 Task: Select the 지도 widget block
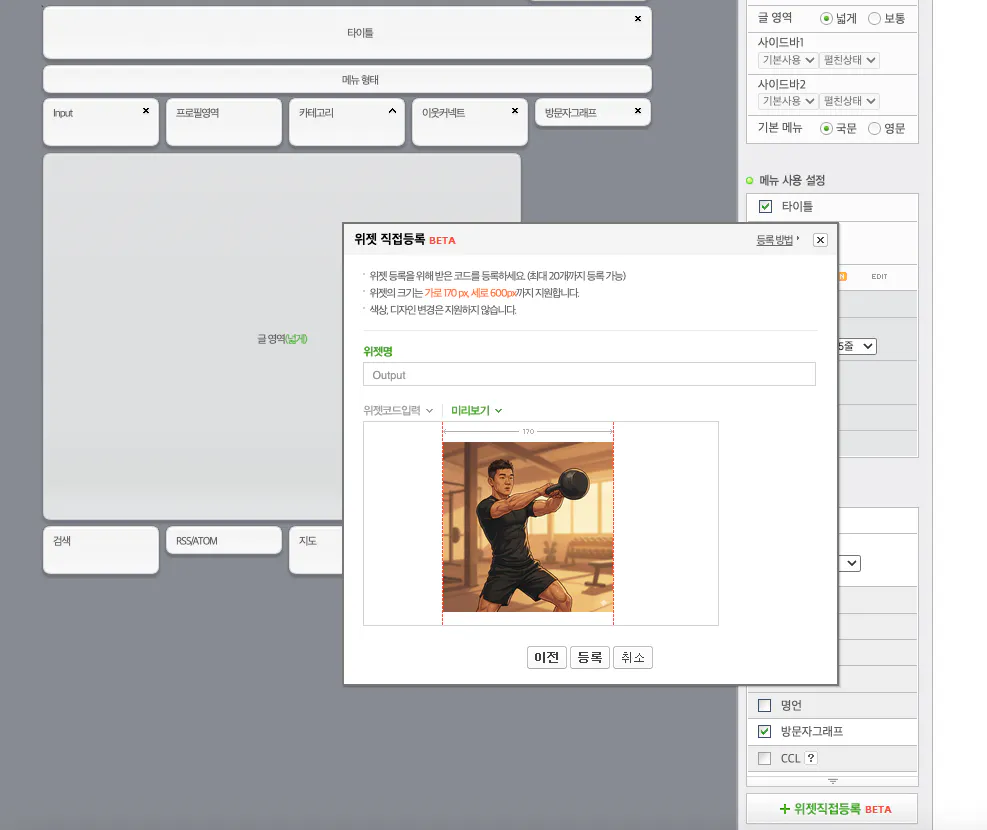[316, 550]
